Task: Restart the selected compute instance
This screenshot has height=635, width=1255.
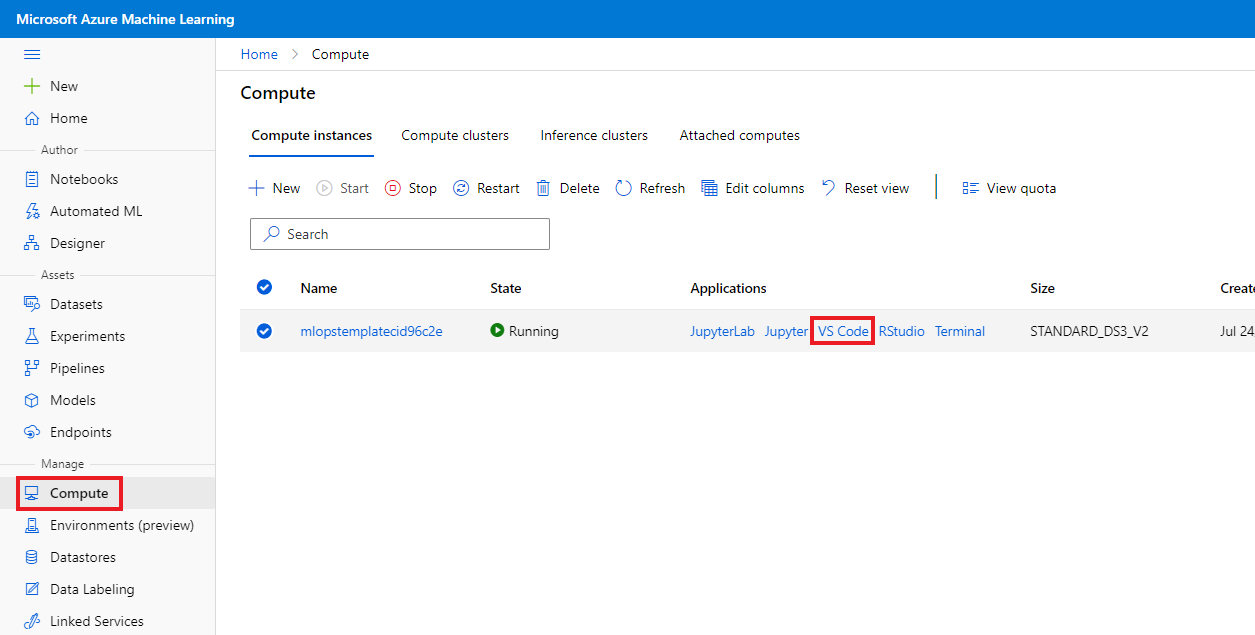Action: click(486, 188)
